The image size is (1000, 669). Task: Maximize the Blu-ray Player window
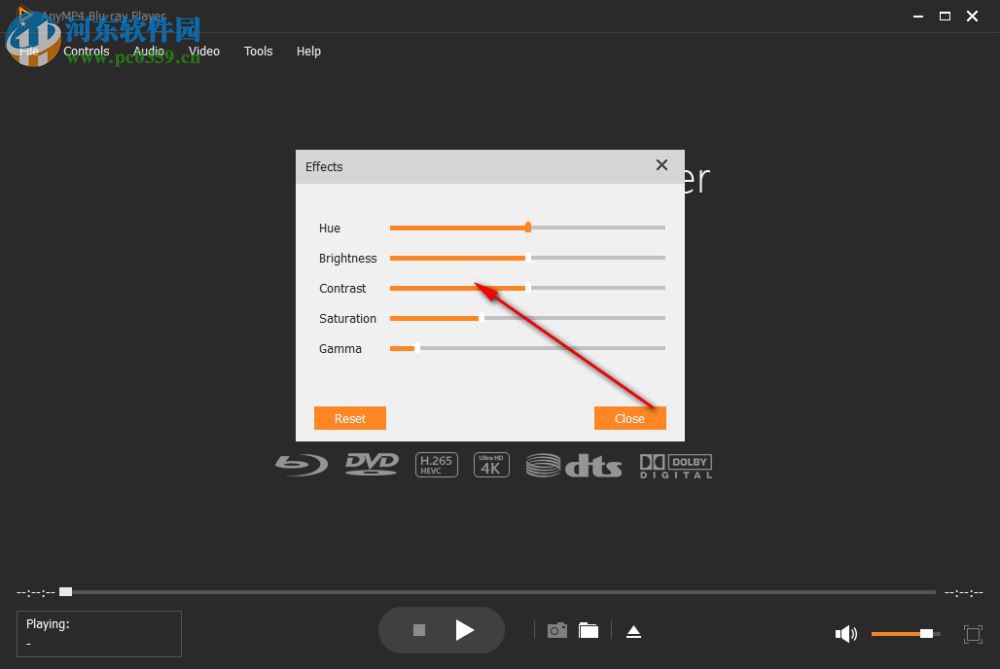click(x=945, y=17)
